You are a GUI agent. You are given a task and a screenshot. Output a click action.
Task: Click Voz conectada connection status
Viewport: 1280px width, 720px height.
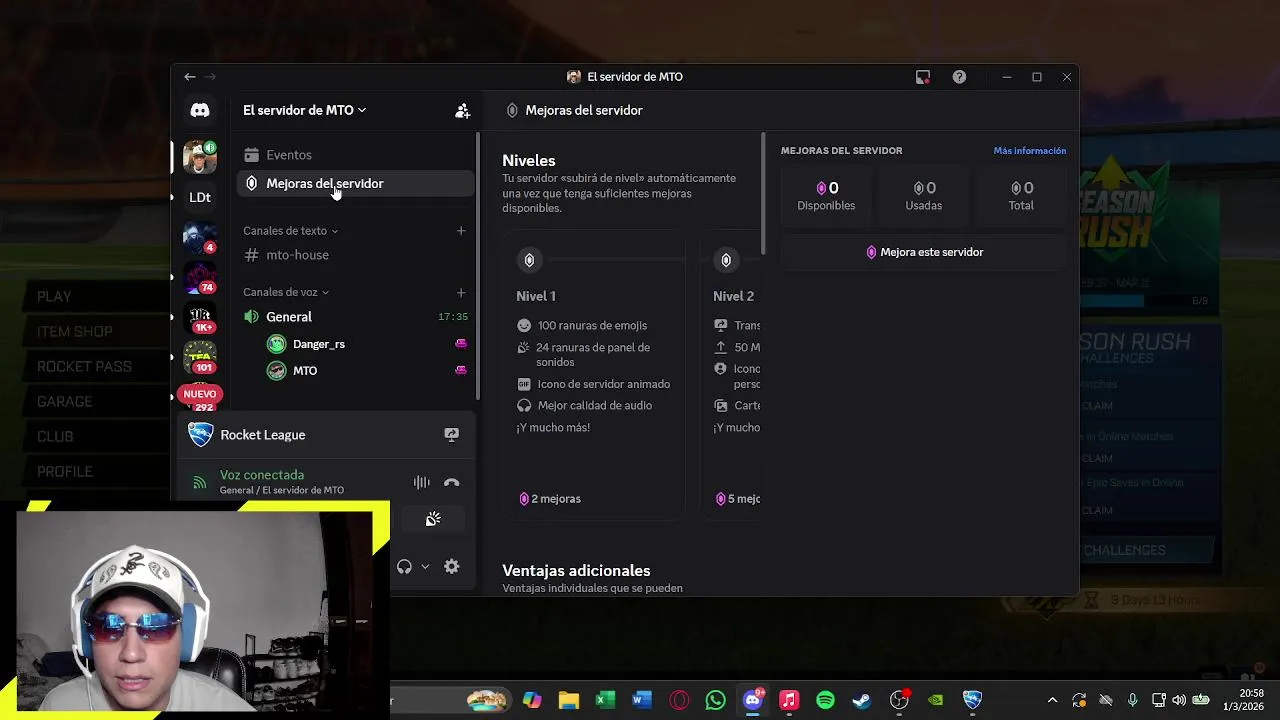tap(262, 475)
